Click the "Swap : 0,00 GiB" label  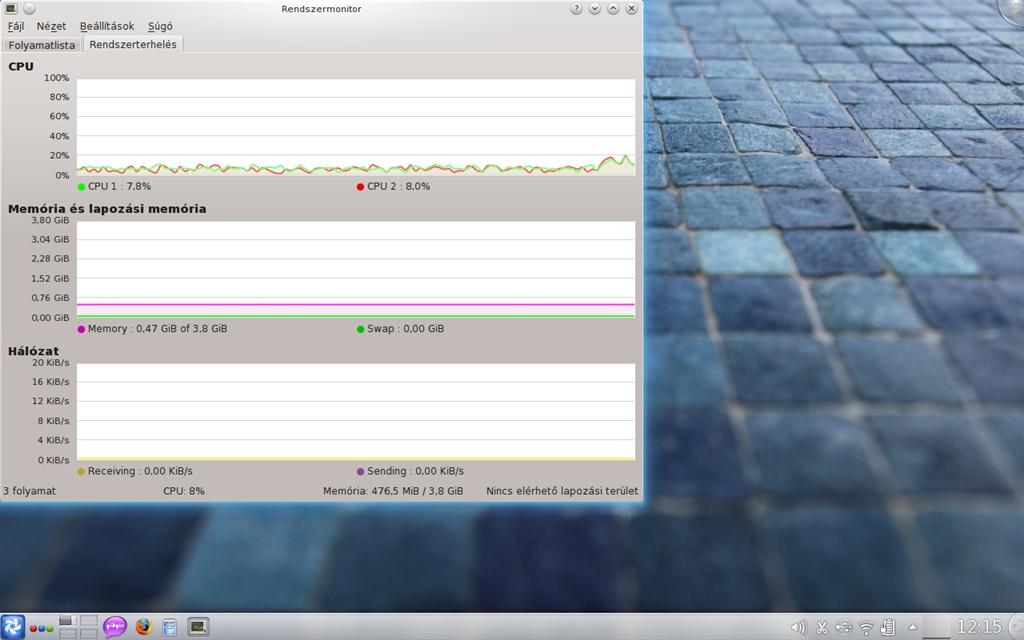[406, 328]
